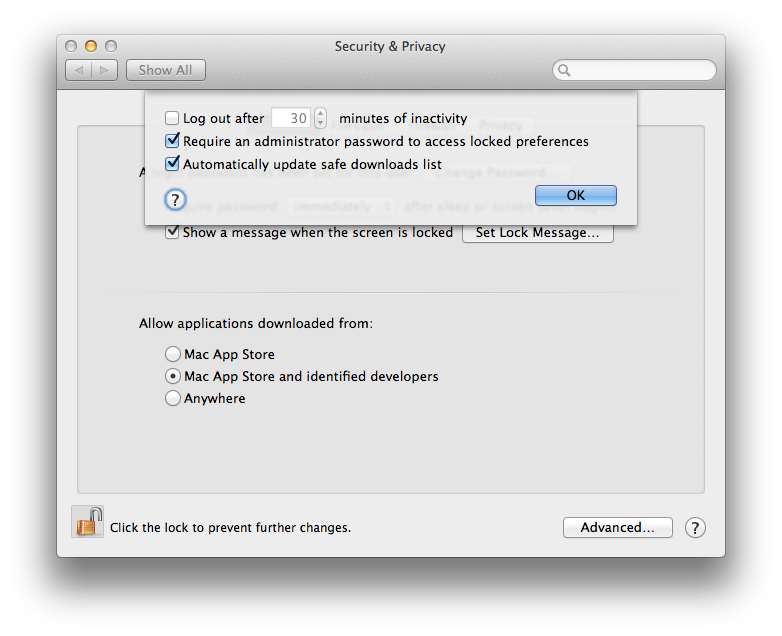Click the lock icon to prevent changes
Viewport: 782px width, 636px height.
(88, 522)
